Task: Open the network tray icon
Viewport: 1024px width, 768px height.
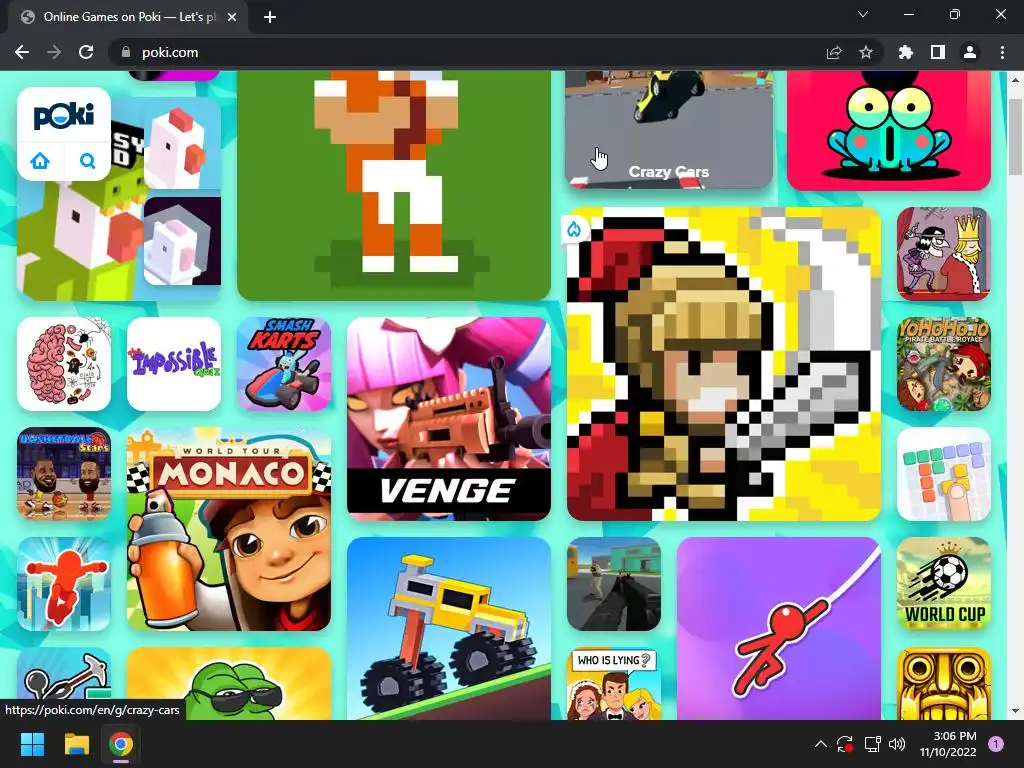Action: pyautogui.click(x=872, y=744)
